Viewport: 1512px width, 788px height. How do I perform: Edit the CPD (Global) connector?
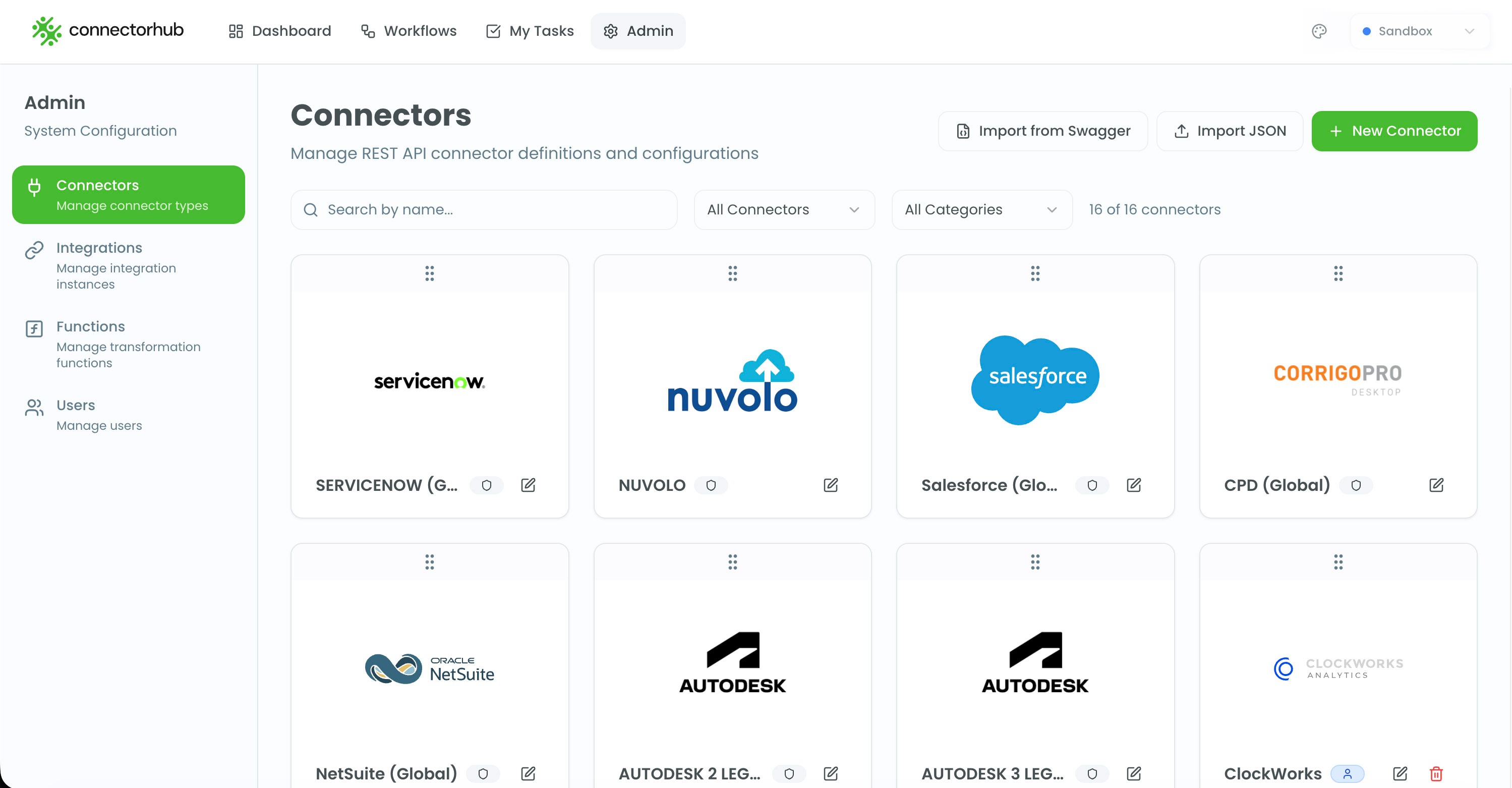pos(1436,485)
